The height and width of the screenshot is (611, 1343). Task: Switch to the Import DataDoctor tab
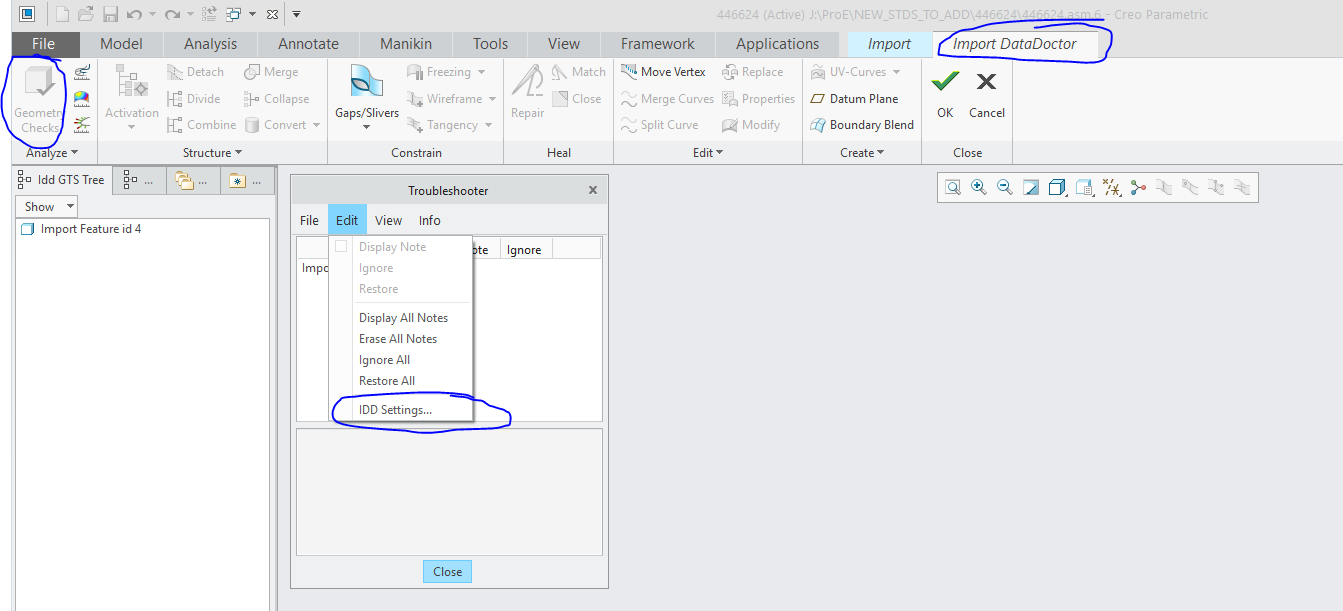(x=1013, y=44)
